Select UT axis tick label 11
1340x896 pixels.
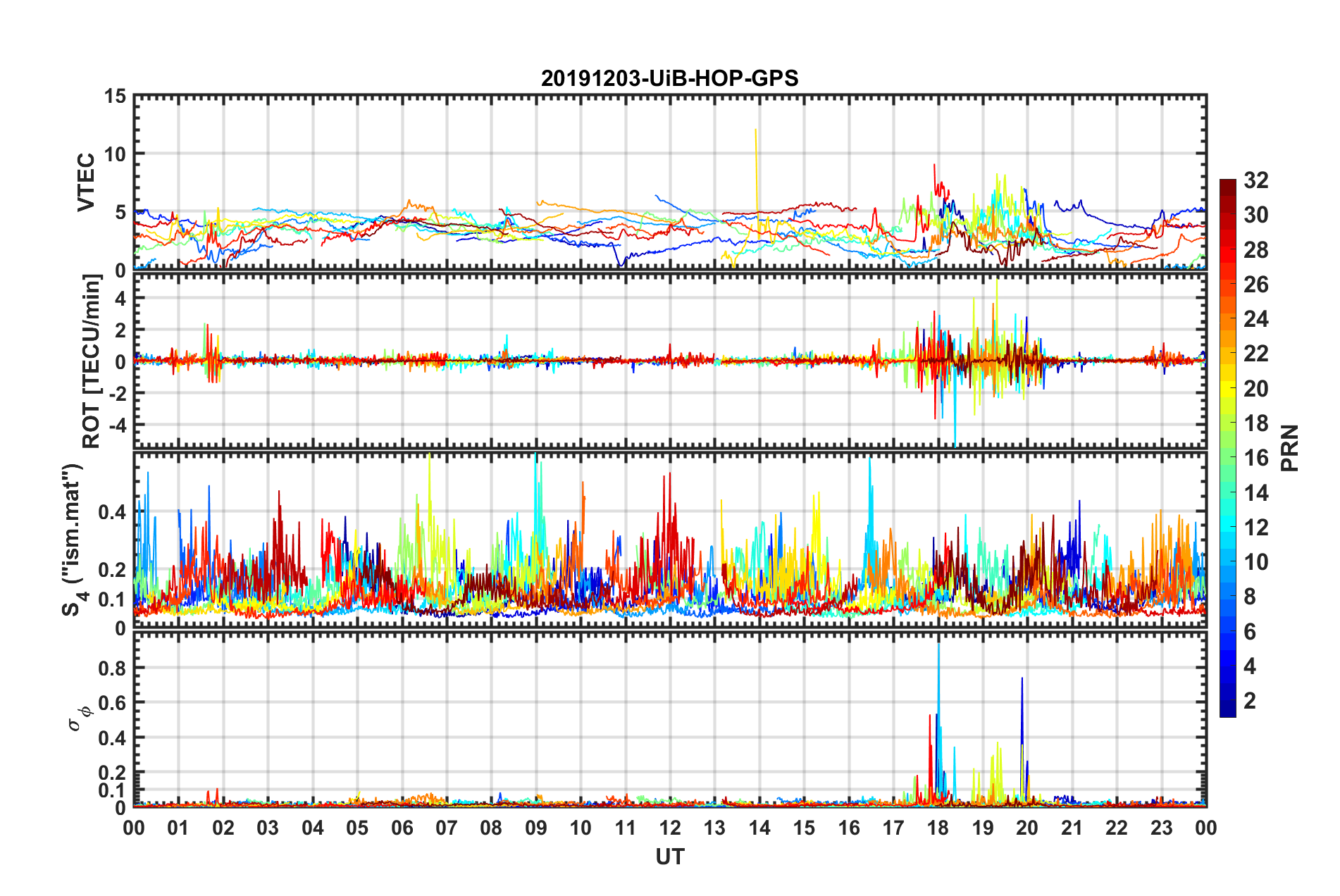click(x=626, y=828)
